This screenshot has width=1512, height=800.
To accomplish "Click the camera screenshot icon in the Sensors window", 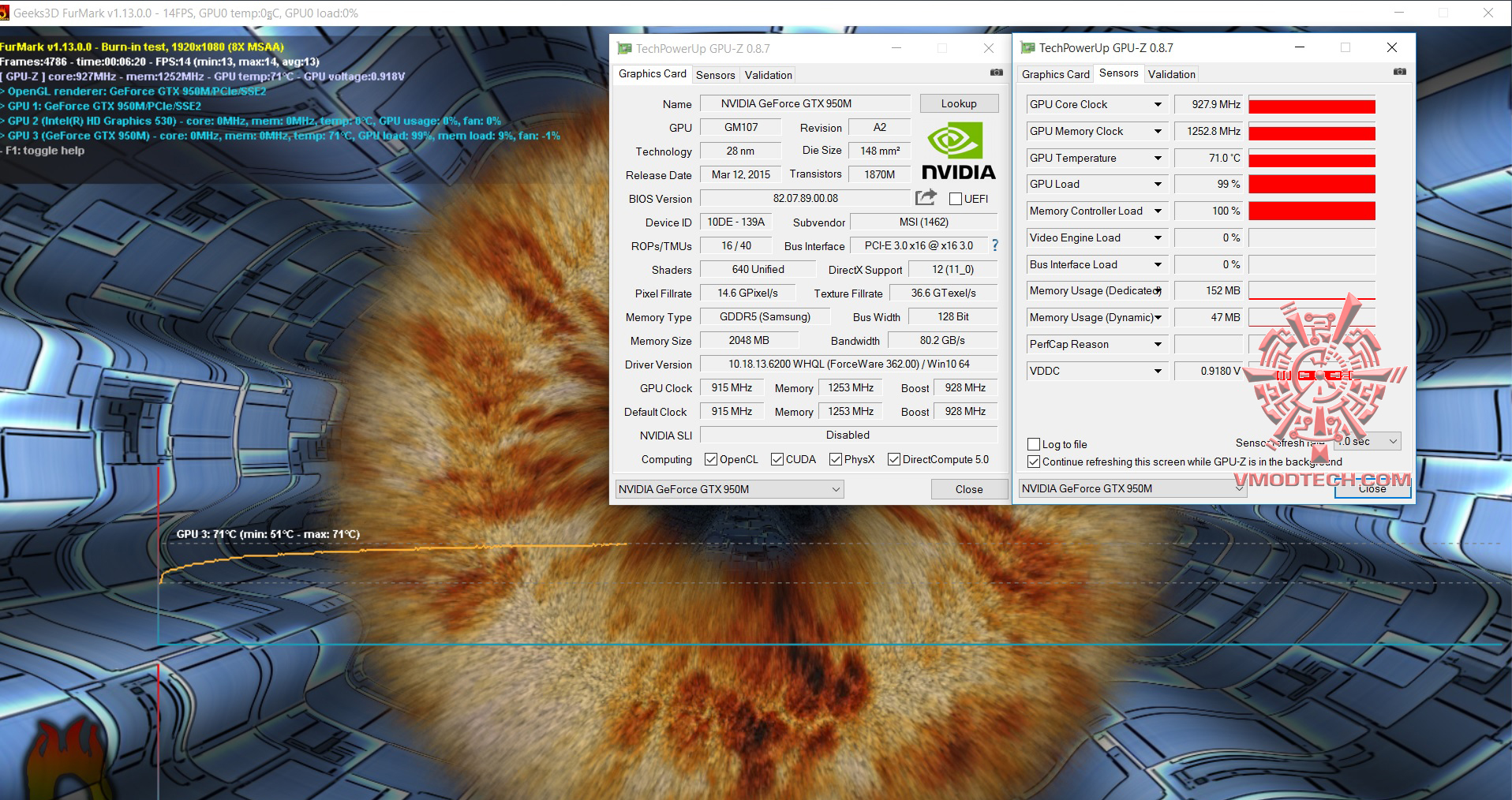I will coord(1400,72).
